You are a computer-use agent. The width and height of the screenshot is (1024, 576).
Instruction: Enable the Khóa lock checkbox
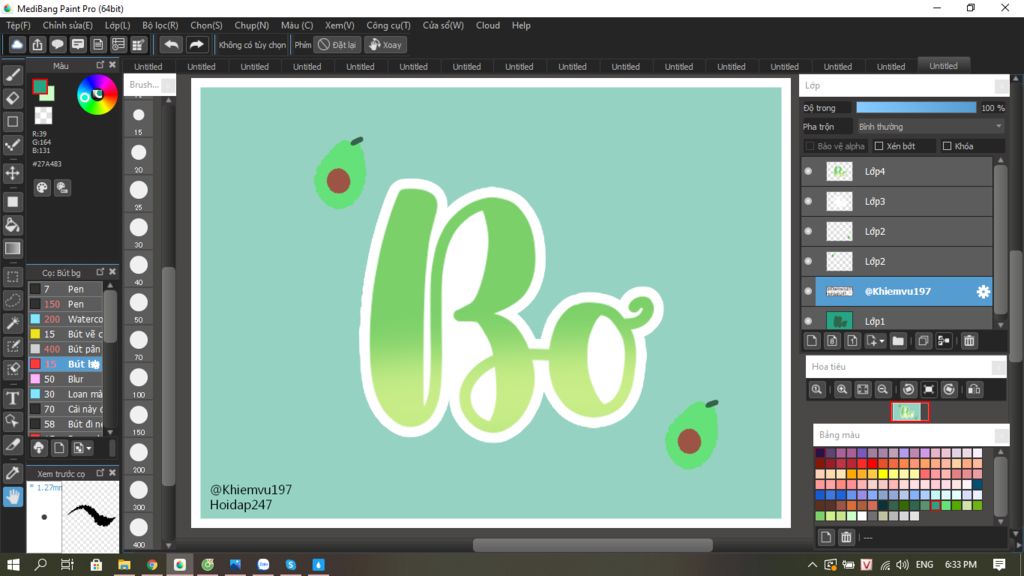coord(947,146)
